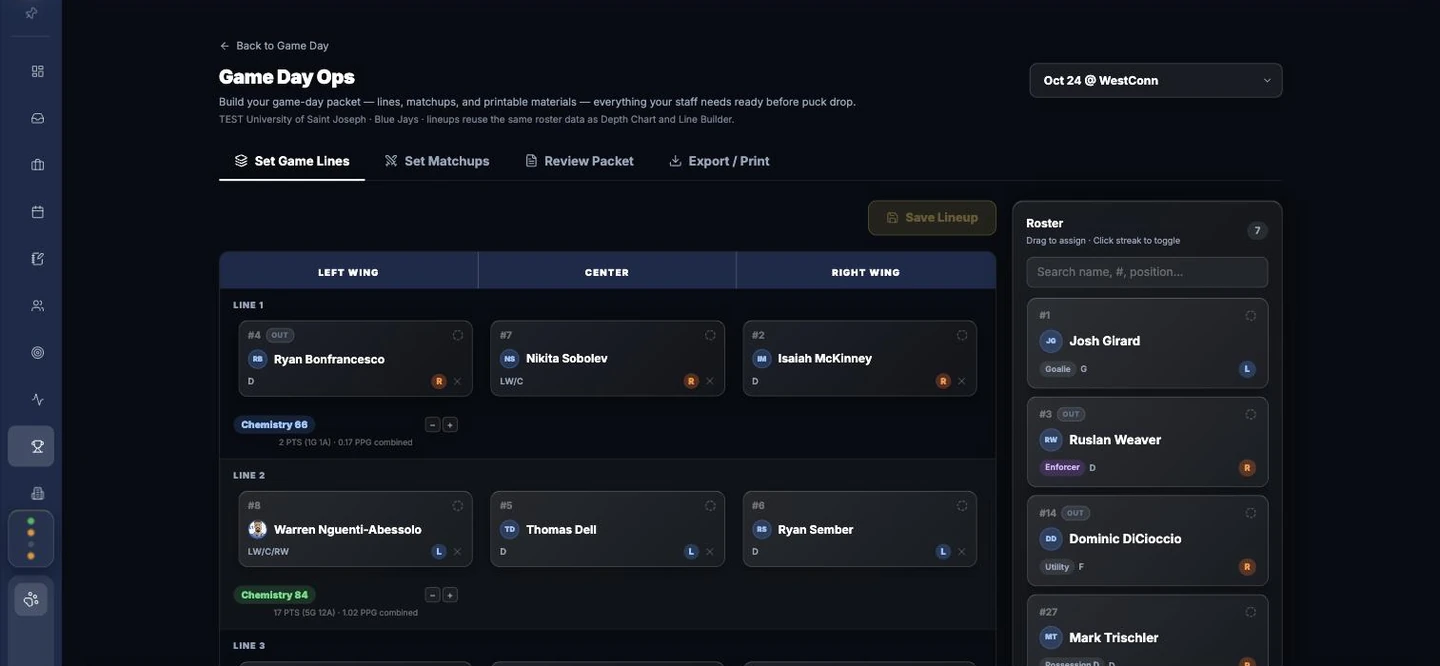Image resolution: width=1440 pixels, height=666 pixels.
Task: Increase Line 1 chemistry with plus button
Action: pos(450,425)
